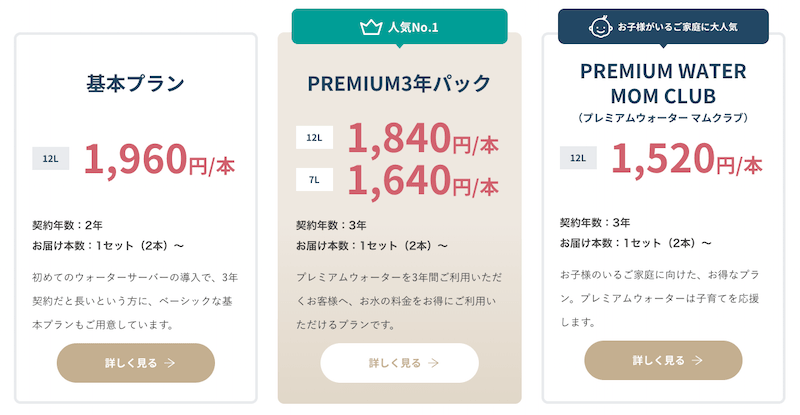The image size is (800, 415).
Task: Click the PREMIUM3年パック heading
Action: (399, 85)
